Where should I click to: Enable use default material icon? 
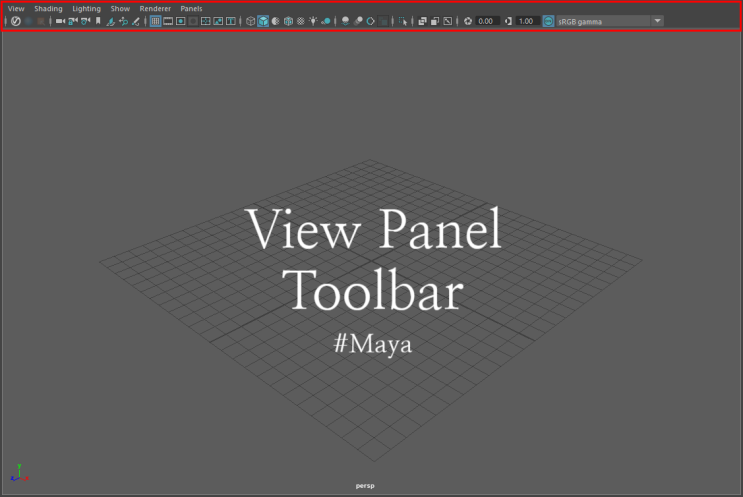click(275, 21)
